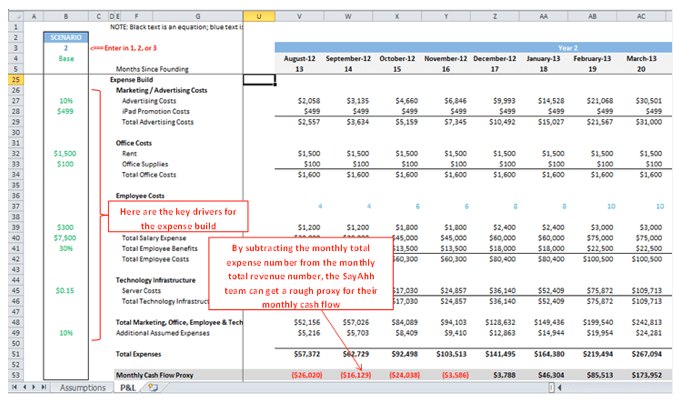Click the next sheet navigation arrow
This screenshot has width=678, height=402.
click(x=34, y=386)
